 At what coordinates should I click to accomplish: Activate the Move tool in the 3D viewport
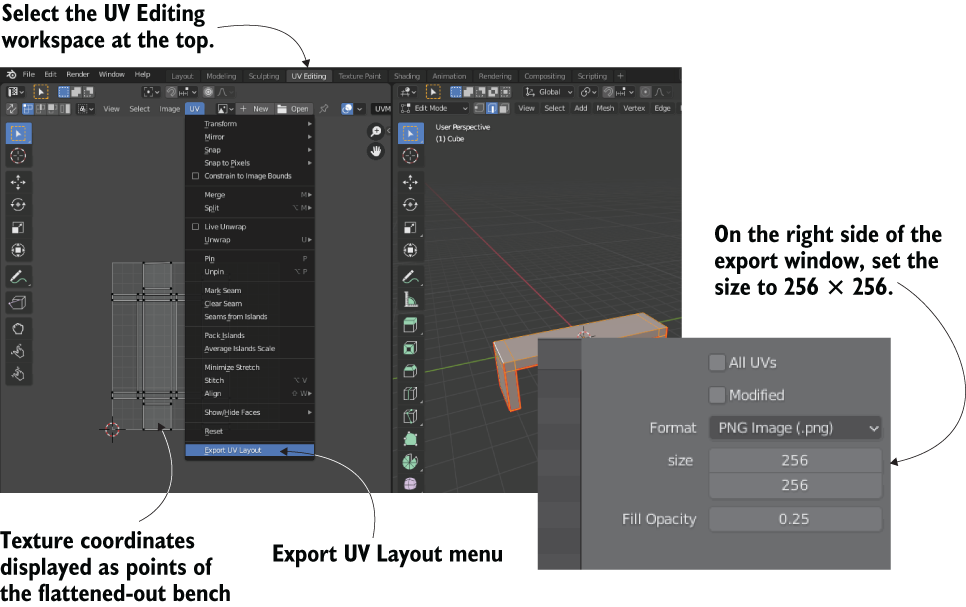point(412,181)
